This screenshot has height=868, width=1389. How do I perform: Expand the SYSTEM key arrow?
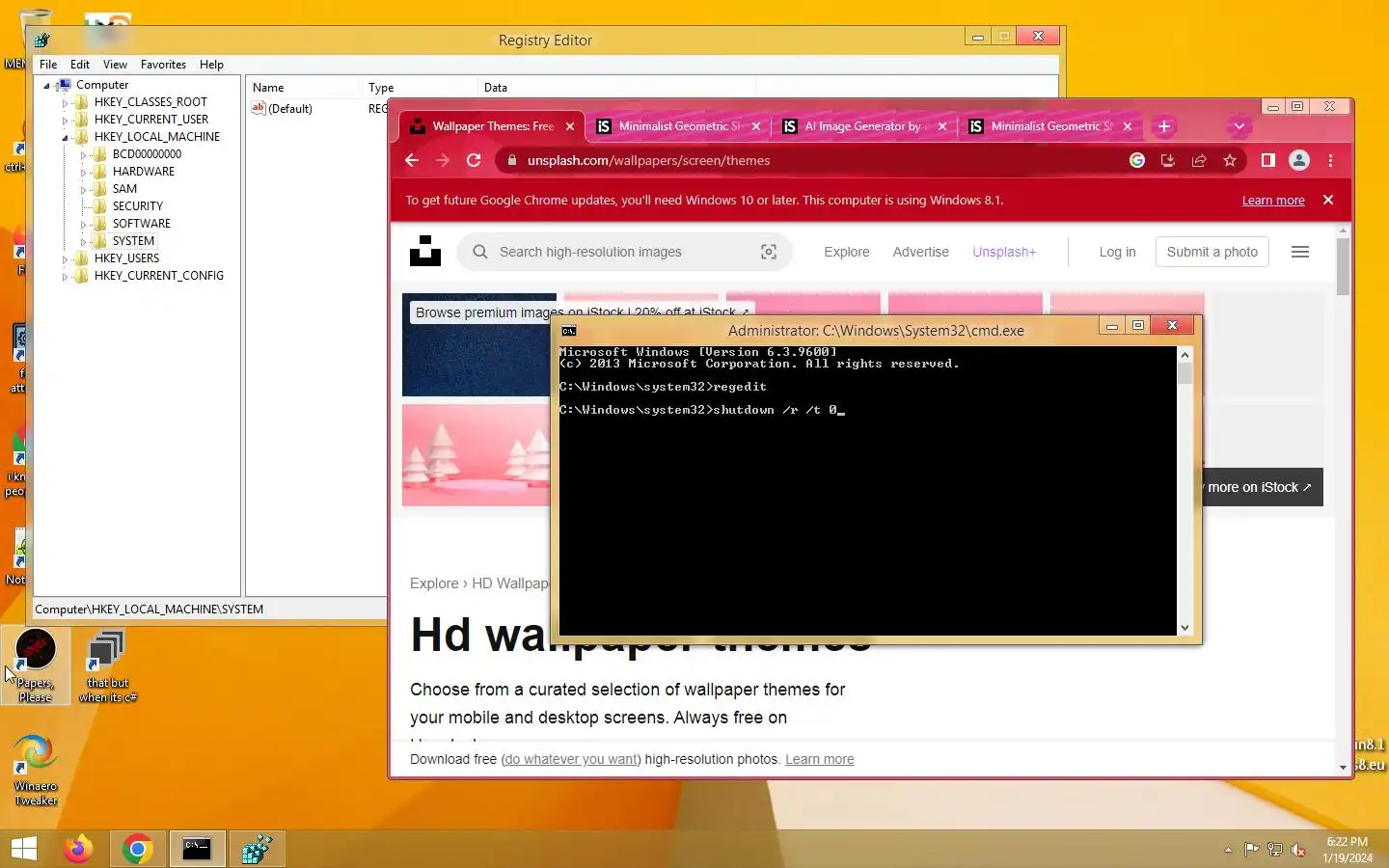83,241
